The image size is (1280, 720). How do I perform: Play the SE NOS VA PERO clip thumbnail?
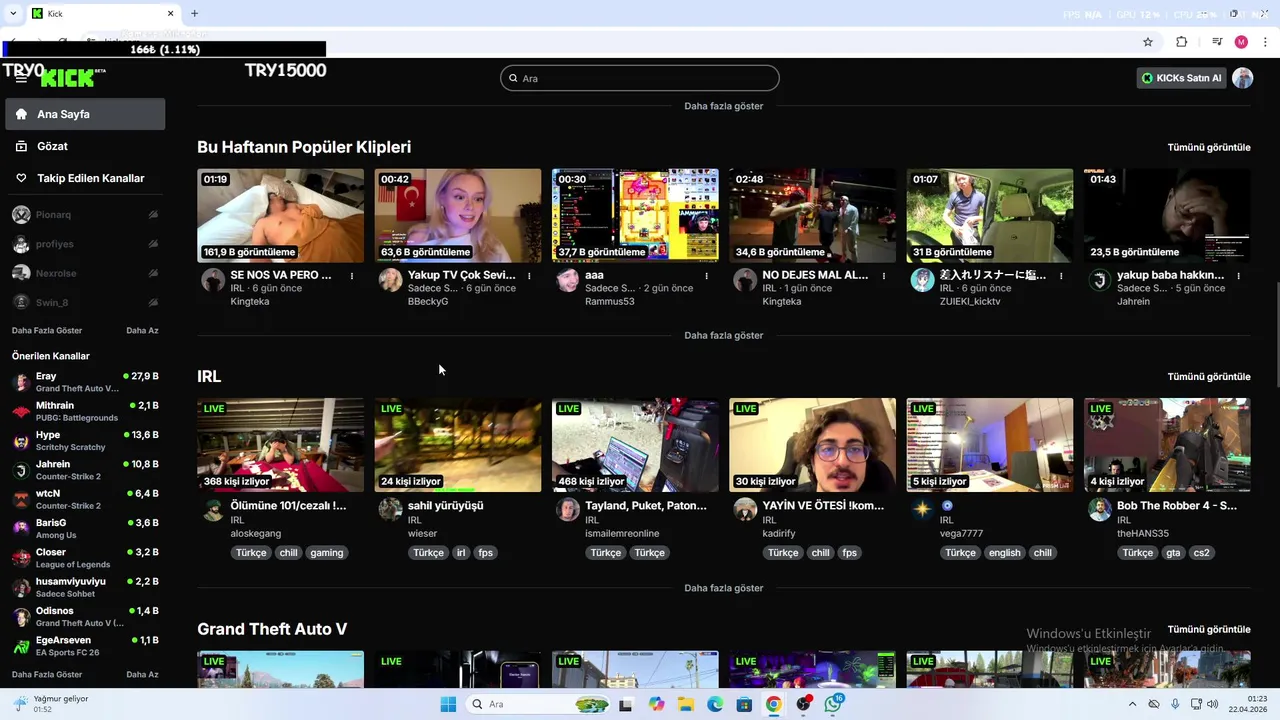tap(281, 215)
